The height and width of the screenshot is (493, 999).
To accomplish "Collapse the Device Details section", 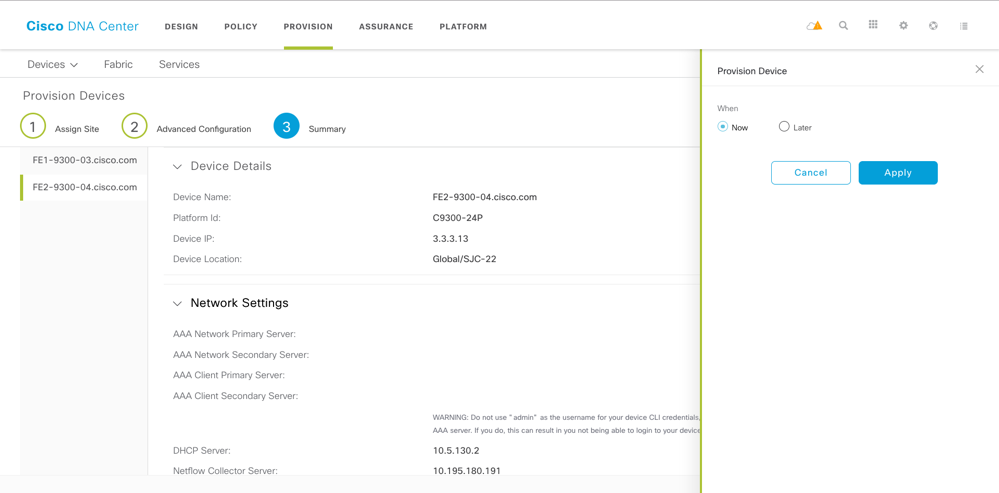I will click(178, 166).
